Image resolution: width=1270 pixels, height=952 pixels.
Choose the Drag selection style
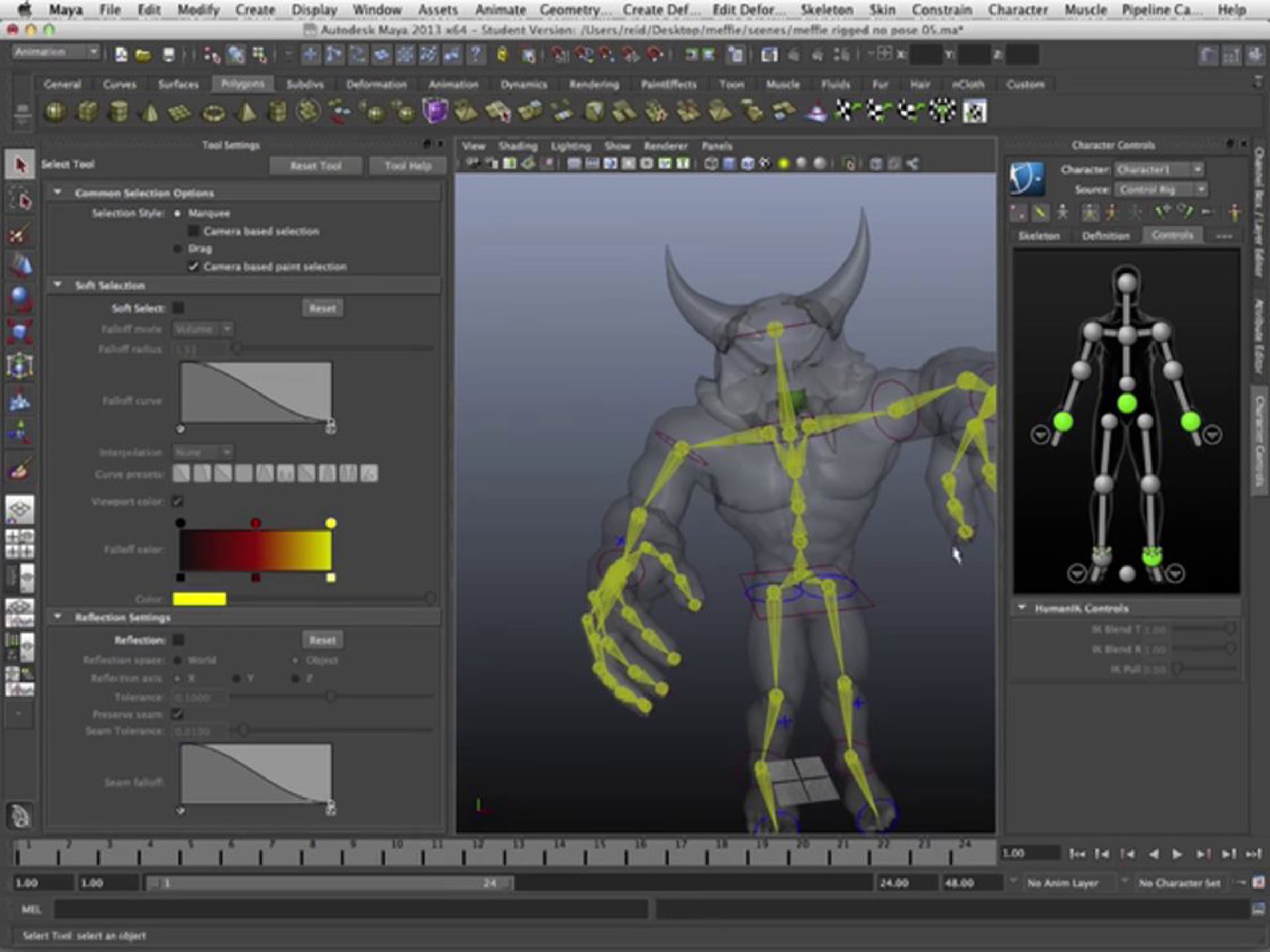[178, 249]
